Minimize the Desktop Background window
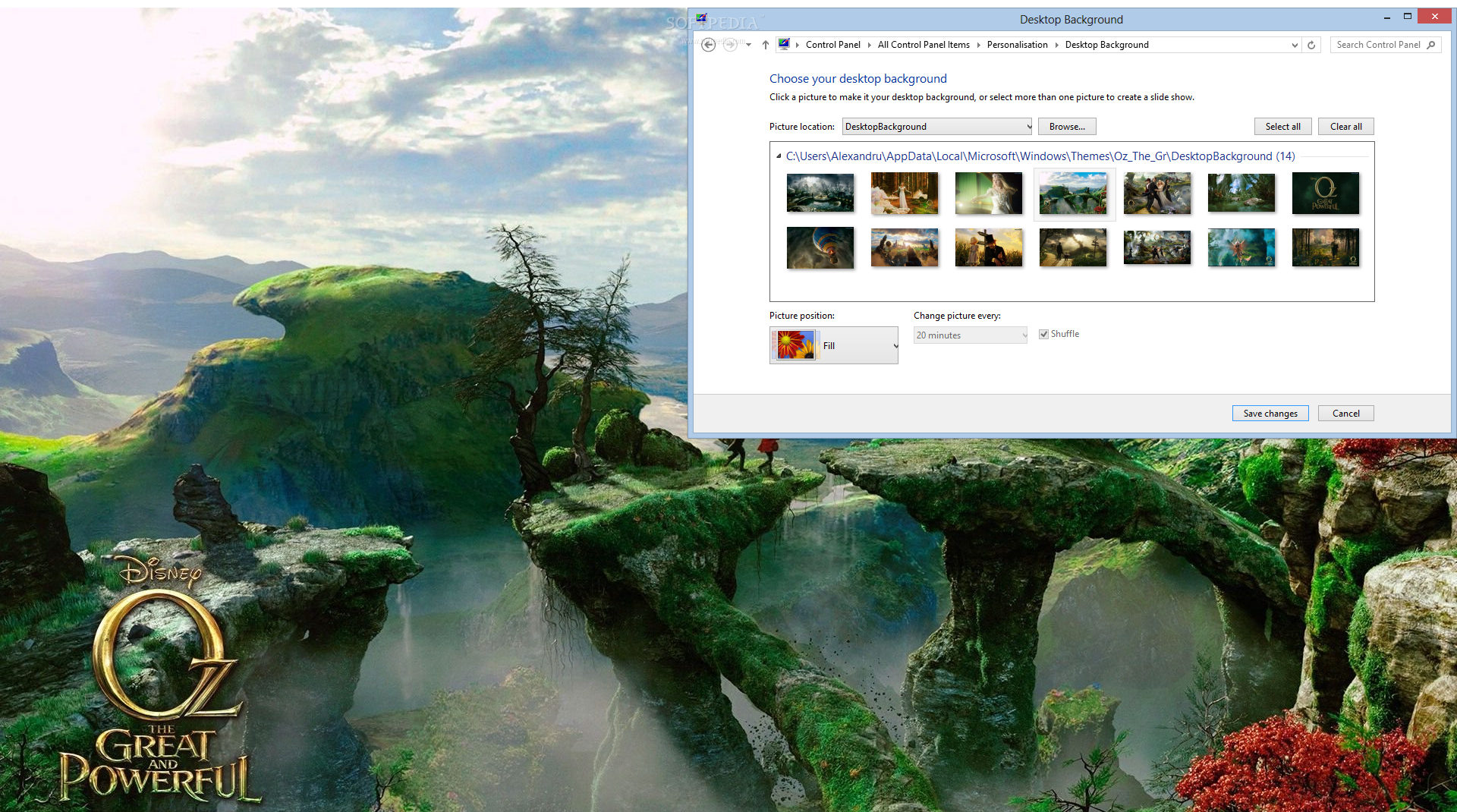 (x=1386, y=17)
